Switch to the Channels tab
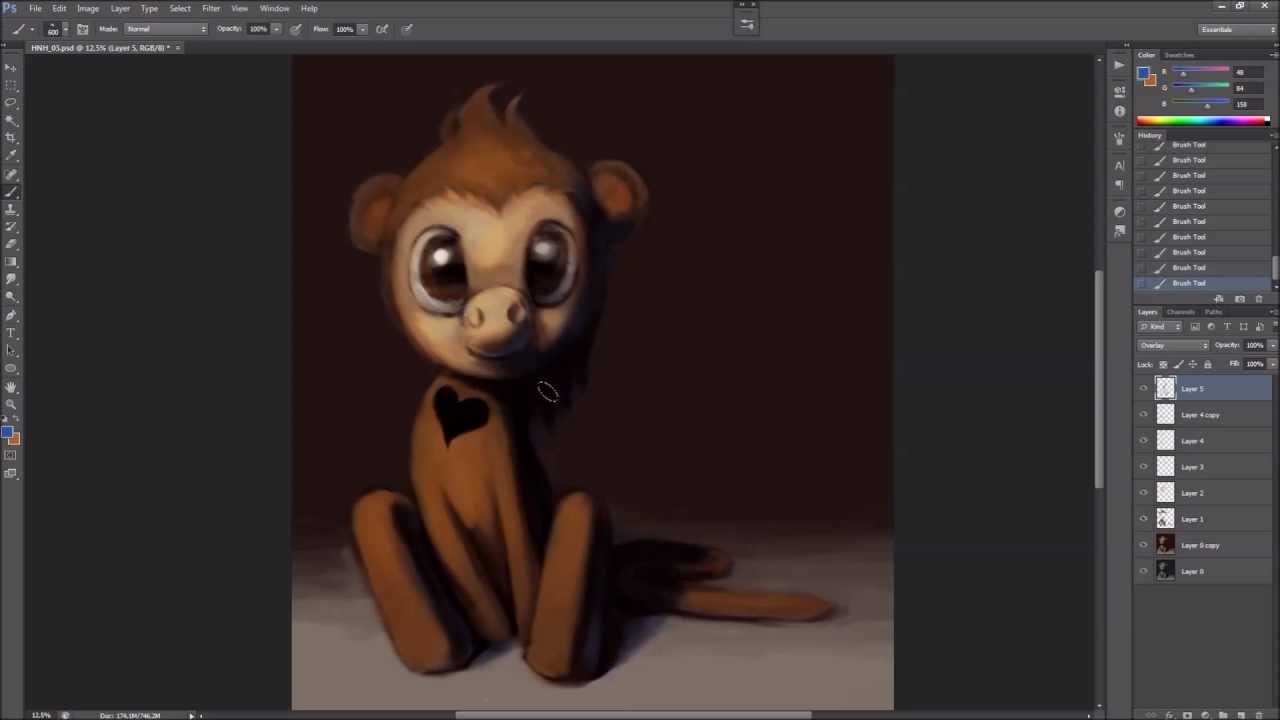The width and height of the screenshot is (1280, 720). click(1180, 312)
